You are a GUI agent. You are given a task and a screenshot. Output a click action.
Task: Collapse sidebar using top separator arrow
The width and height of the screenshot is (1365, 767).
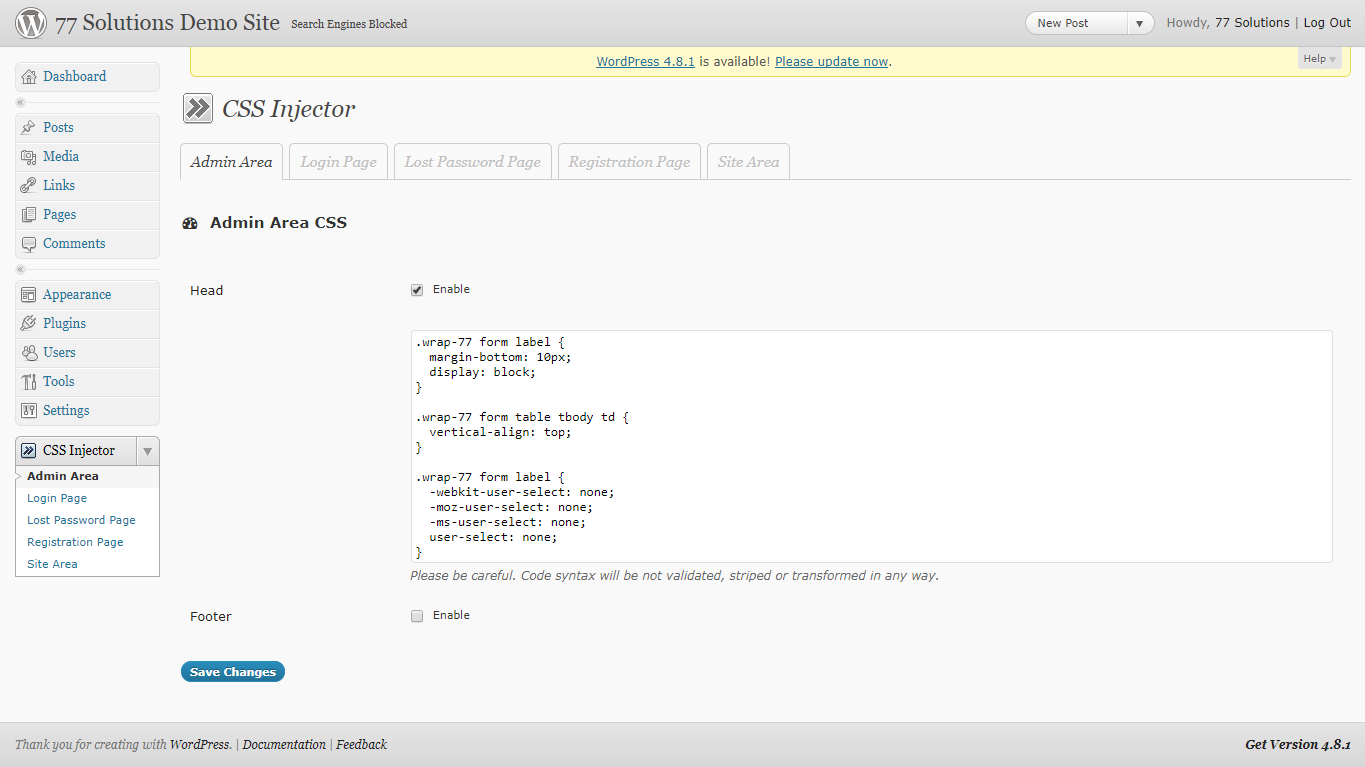(20, 103)
